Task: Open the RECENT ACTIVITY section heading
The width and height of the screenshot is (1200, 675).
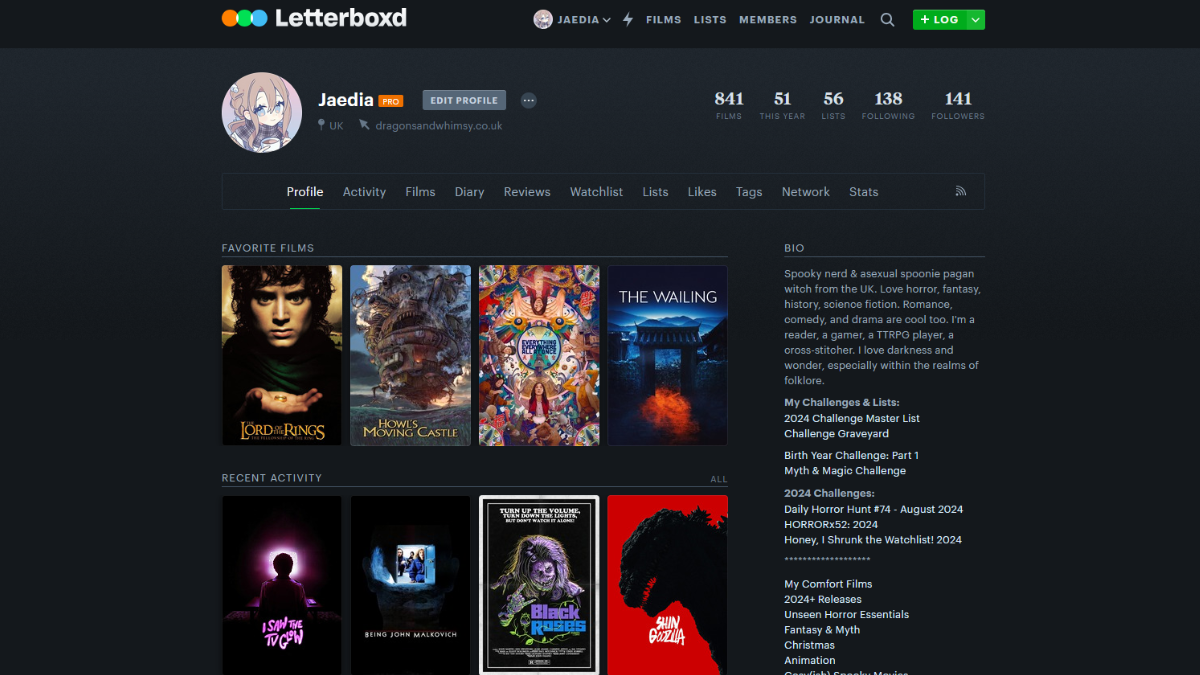Action: pos(272,478)
